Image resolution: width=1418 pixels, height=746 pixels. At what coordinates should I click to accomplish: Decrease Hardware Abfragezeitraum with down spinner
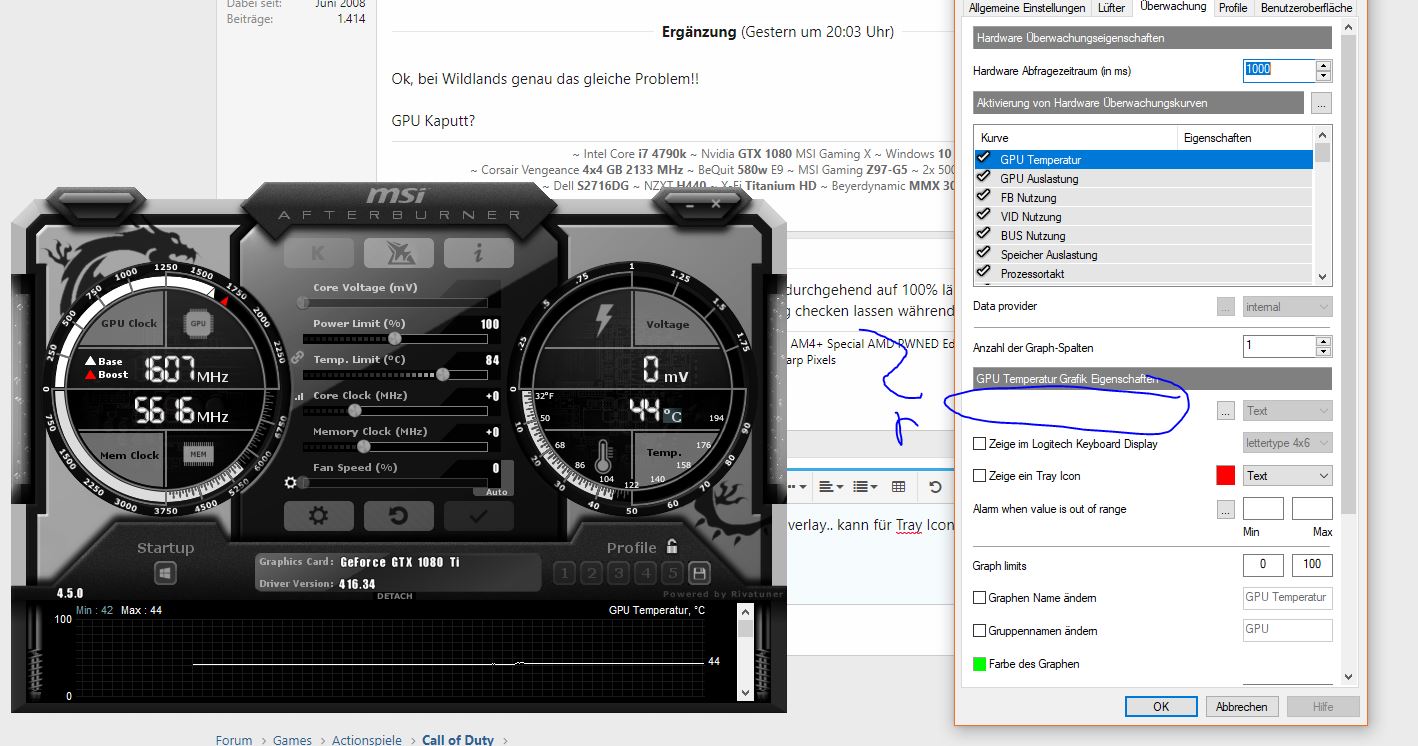(x=1323, y=76)
